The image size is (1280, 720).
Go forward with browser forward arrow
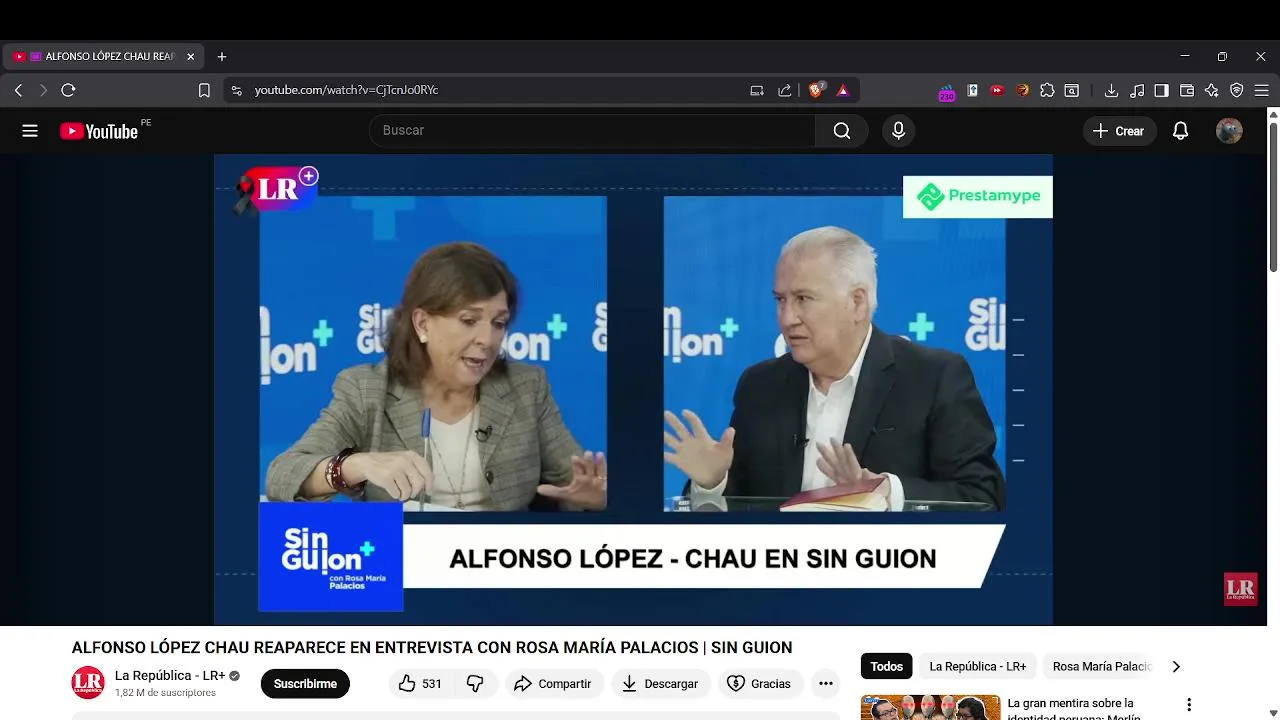(43, 90)
